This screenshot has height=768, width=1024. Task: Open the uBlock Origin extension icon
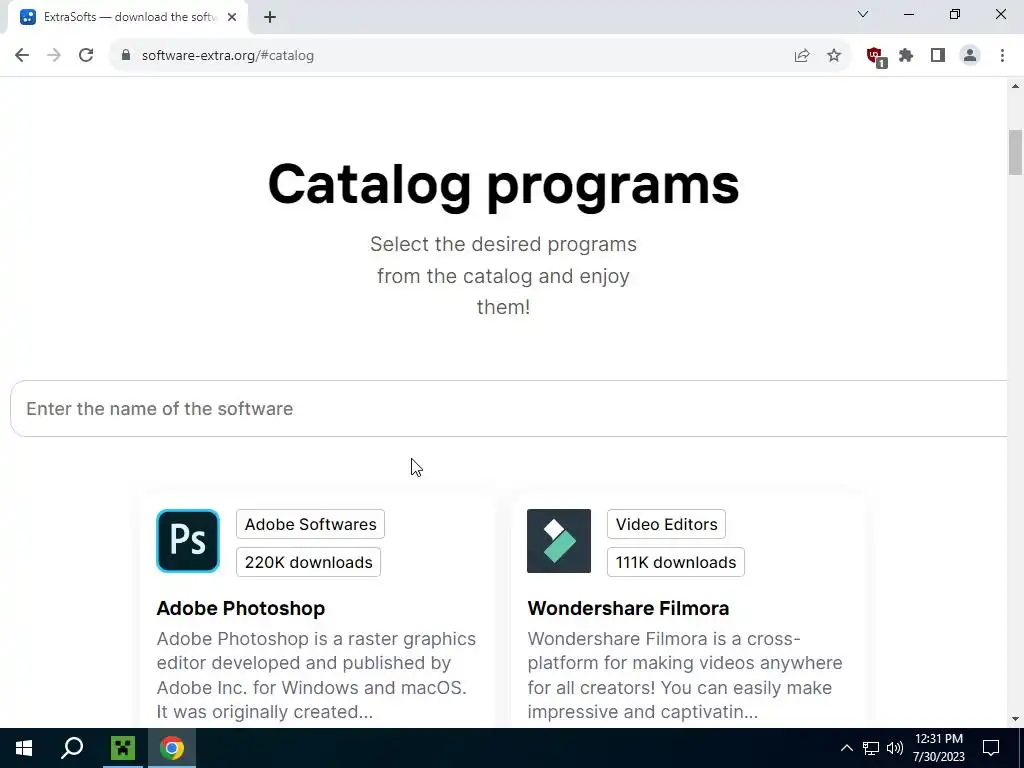click(876, 56)
